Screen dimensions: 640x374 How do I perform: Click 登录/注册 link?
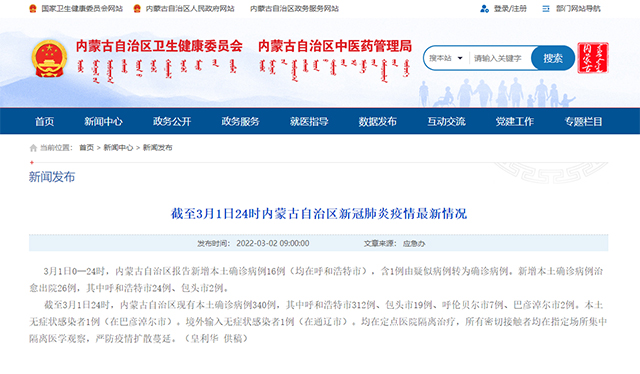tap(510, 9)
